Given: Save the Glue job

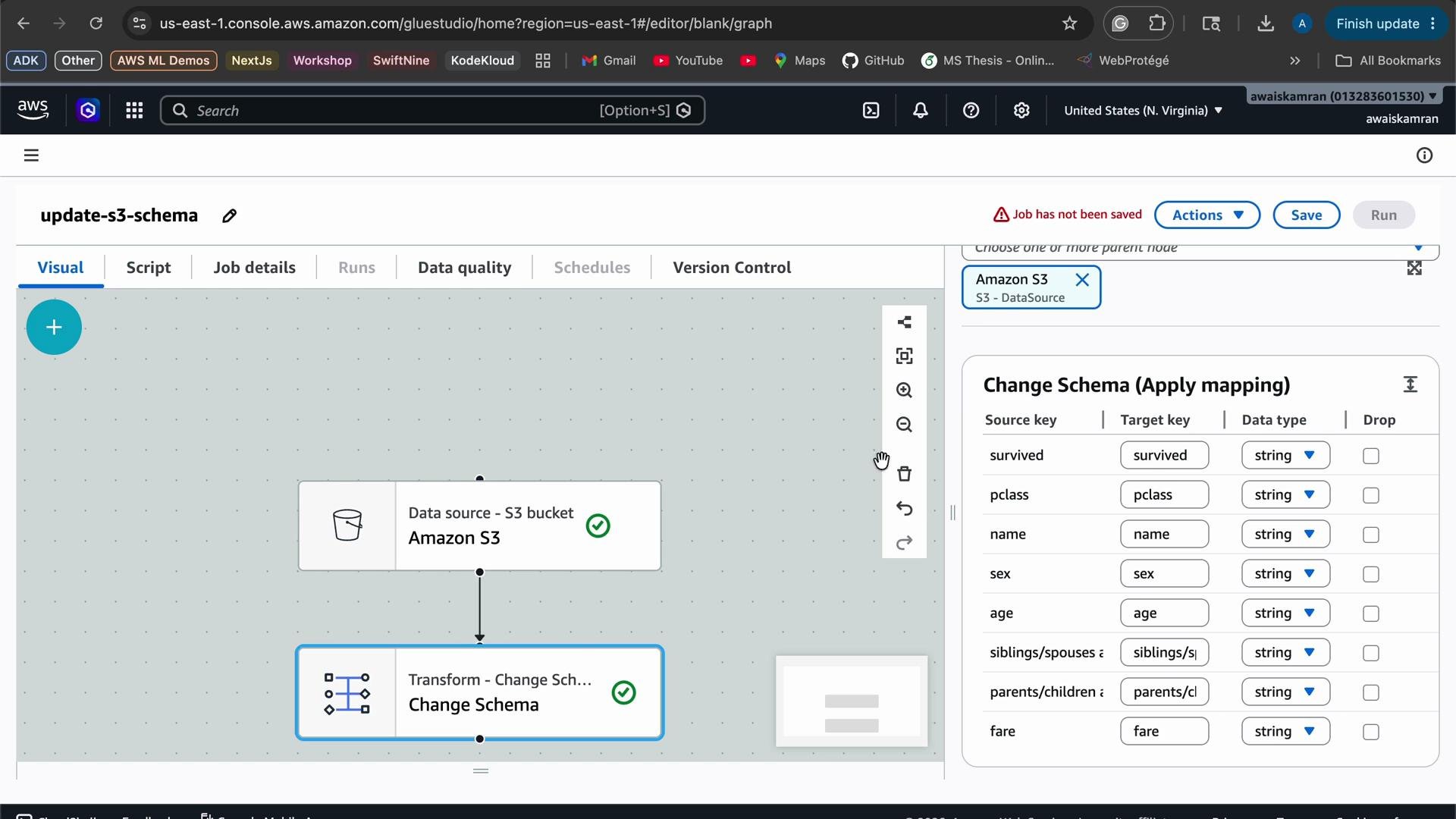Looking at the screenshot, I should tap(1306, 215).
